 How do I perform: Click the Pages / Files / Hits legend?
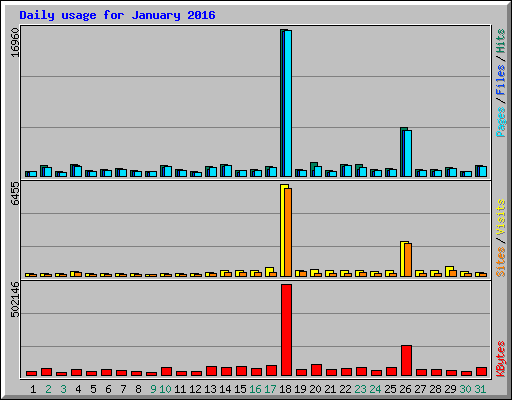[501, 83]
